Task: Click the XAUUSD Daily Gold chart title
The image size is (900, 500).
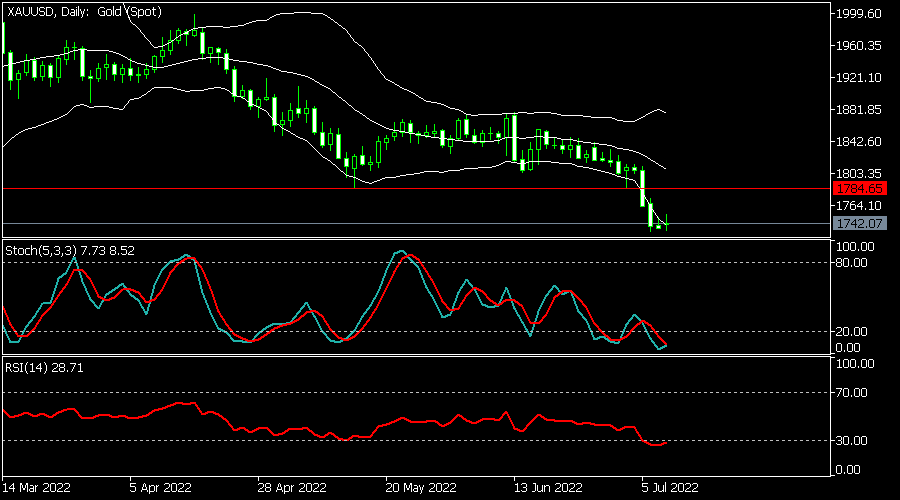Action: [x=84, y=11]
